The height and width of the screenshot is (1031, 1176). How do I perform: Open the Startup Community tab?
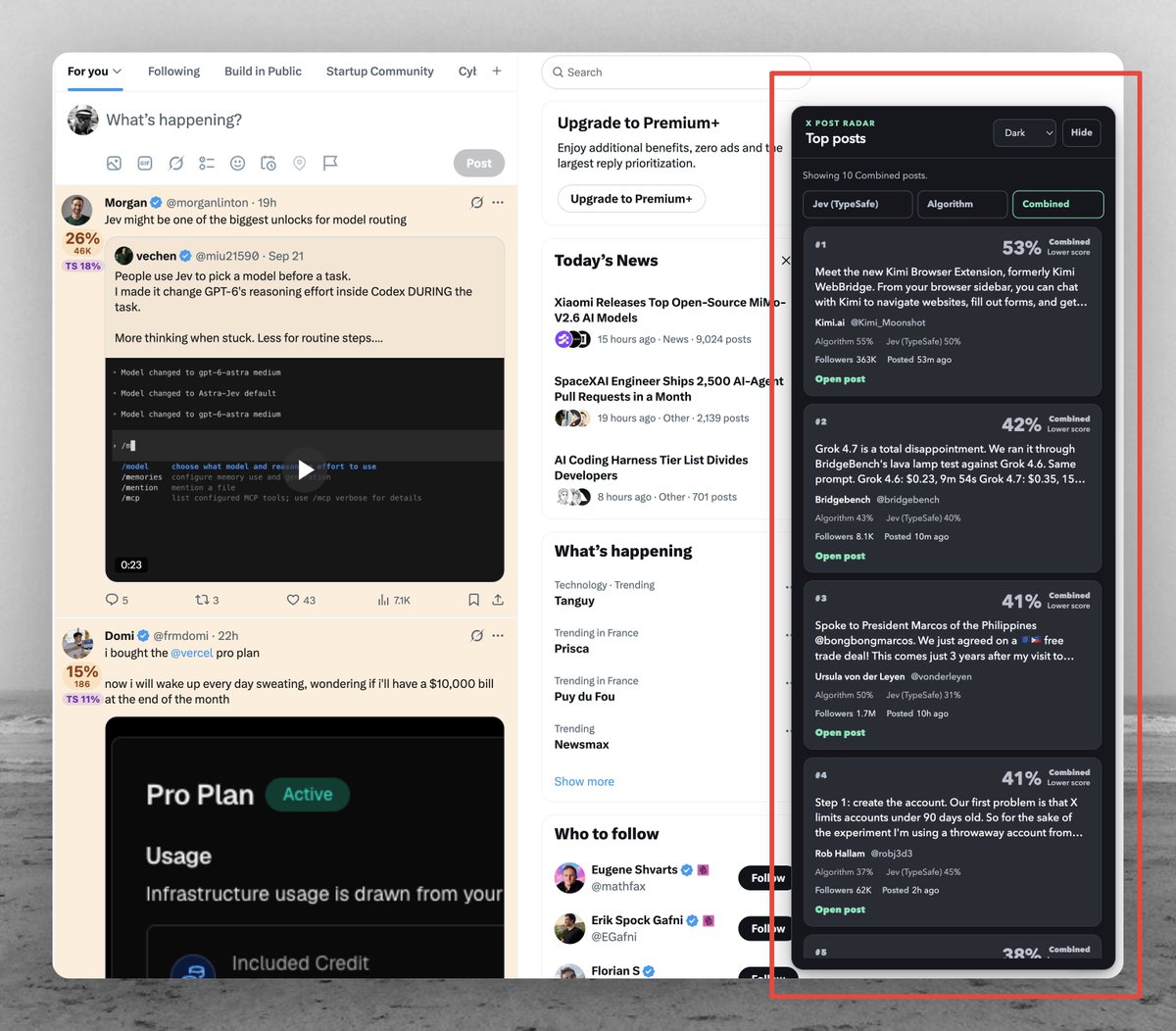(379, 72)
